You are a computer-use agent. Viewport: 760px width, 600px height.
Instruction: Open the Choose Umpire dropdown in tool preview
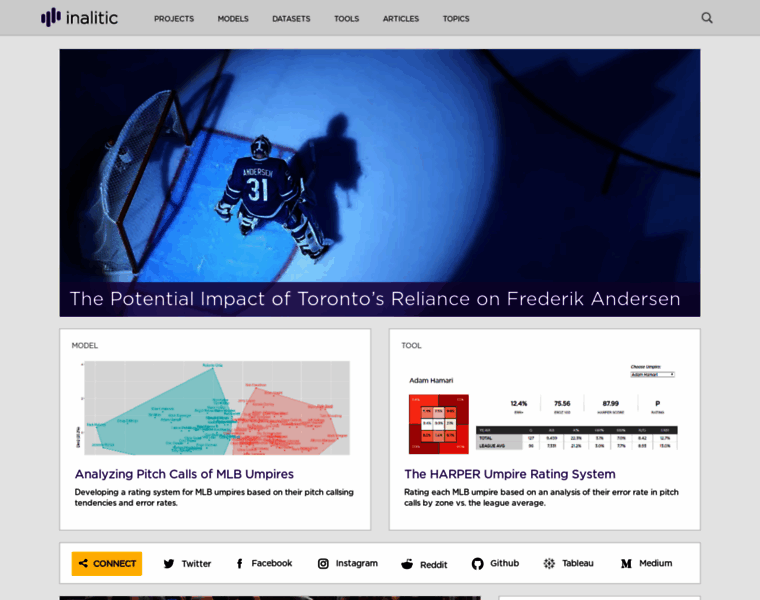click(652, 375)
